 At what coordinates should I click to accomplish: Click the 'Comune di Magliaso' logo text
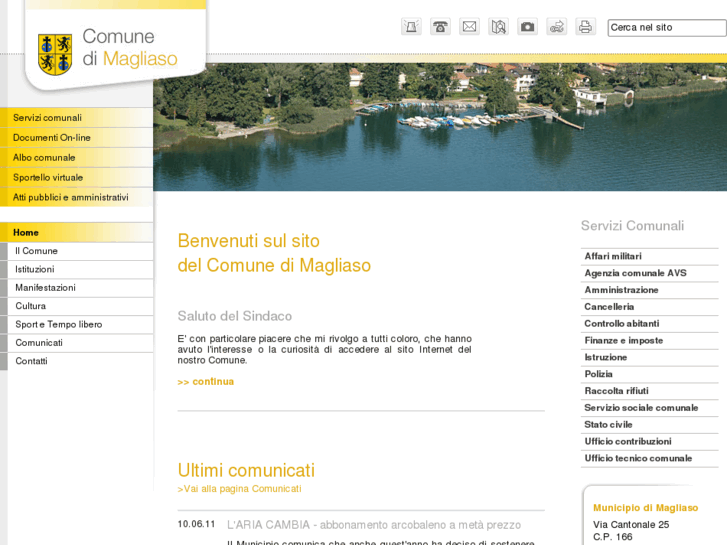click(130, 48)
